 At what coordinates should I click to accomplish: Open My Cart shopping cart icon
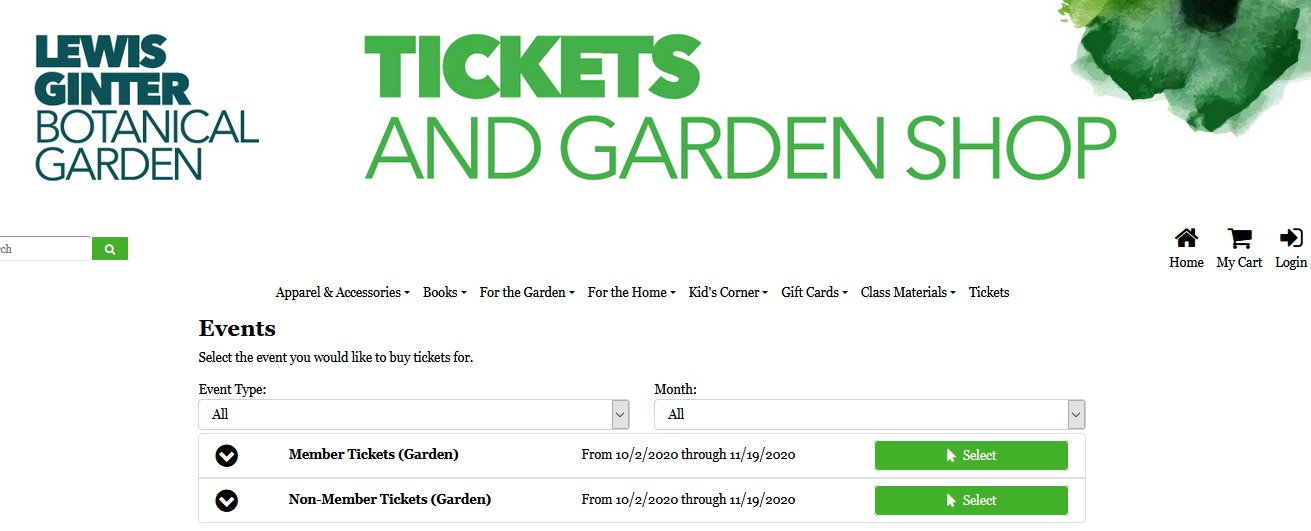point(1239,239)
